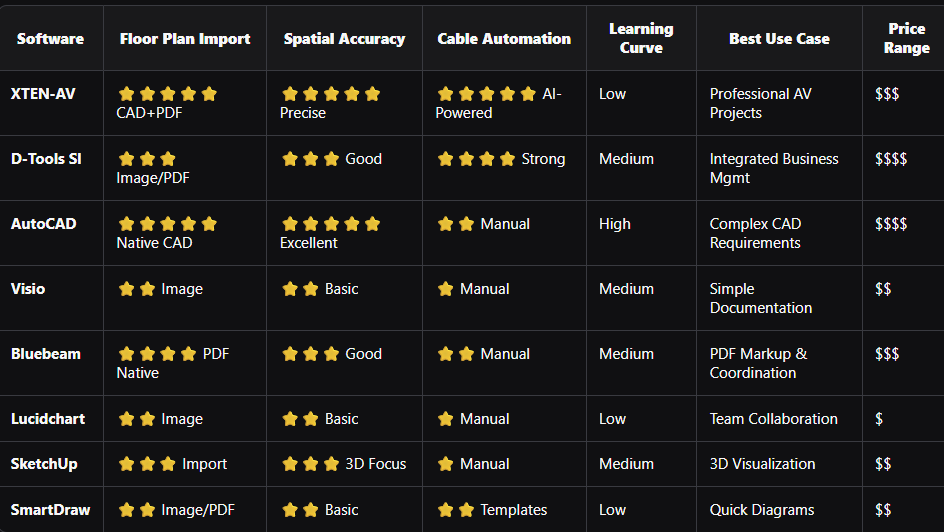Click the Software column header
Image resolution: width=944 pixels, height=532 pixels.
(51, 39)
